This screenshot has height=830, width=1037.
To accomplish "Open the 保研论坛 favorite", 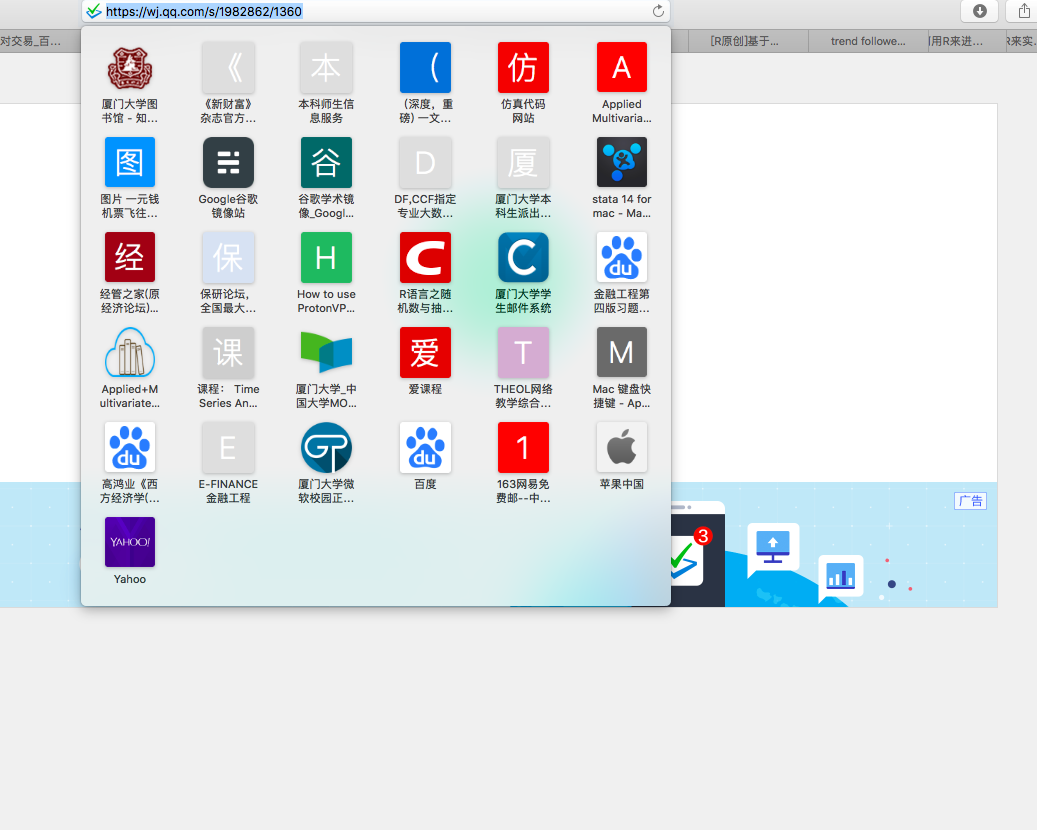I will (228, 272).
